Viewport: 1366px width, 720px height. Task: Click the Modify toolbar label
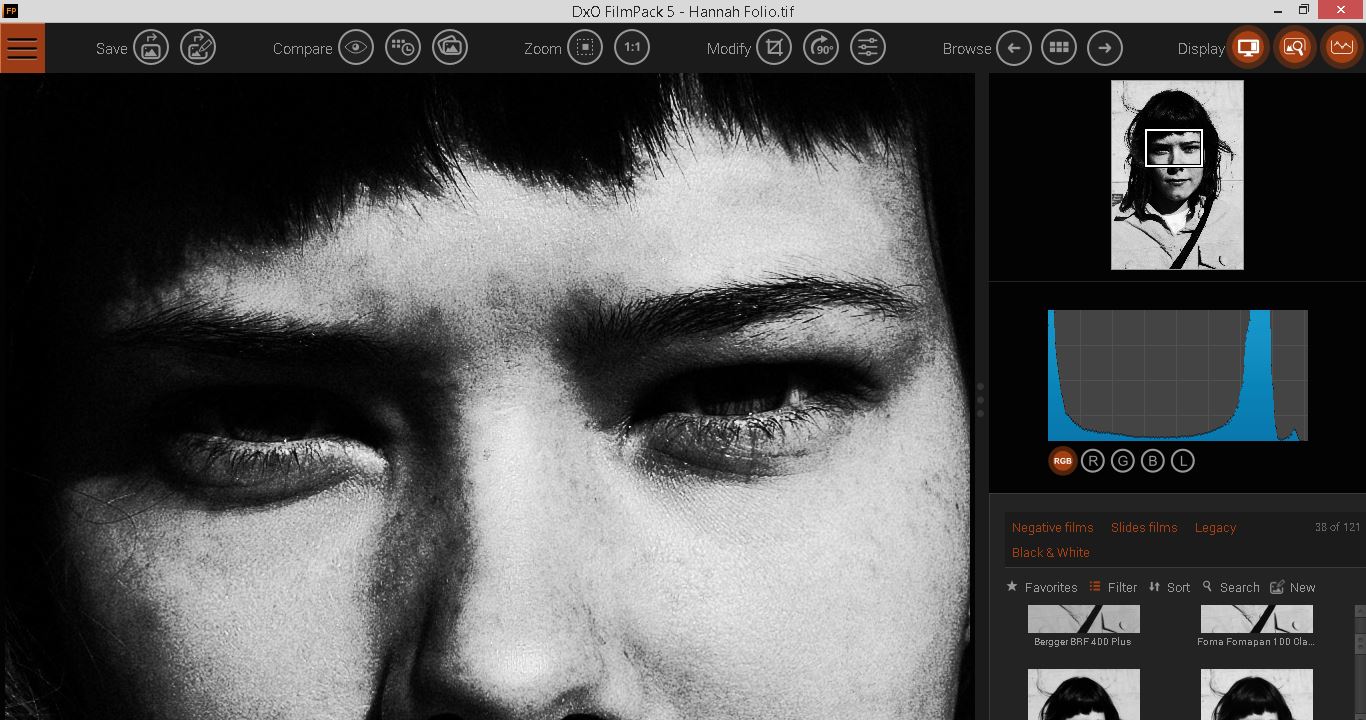point(728,48)
